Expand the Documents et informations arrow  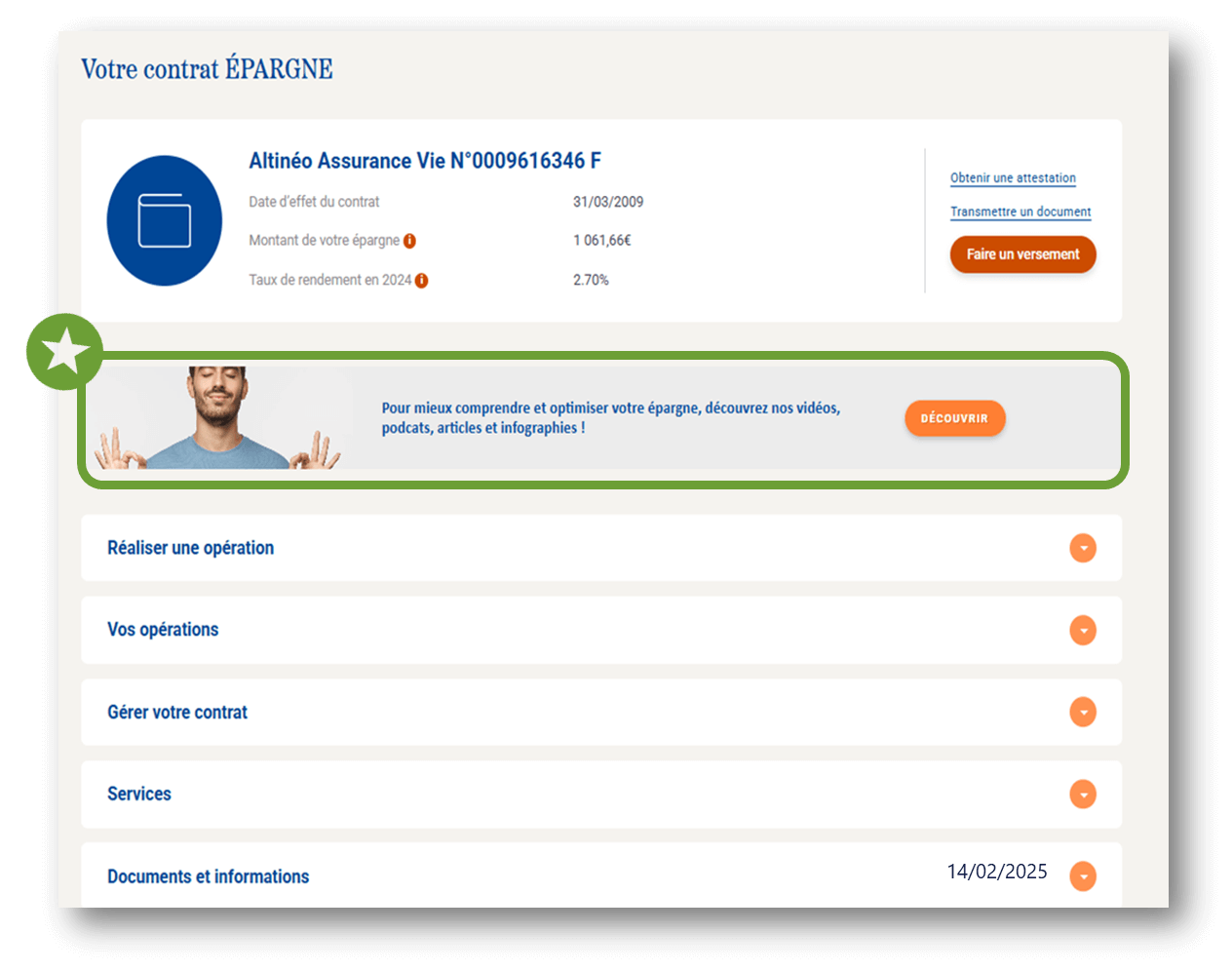1083,875
